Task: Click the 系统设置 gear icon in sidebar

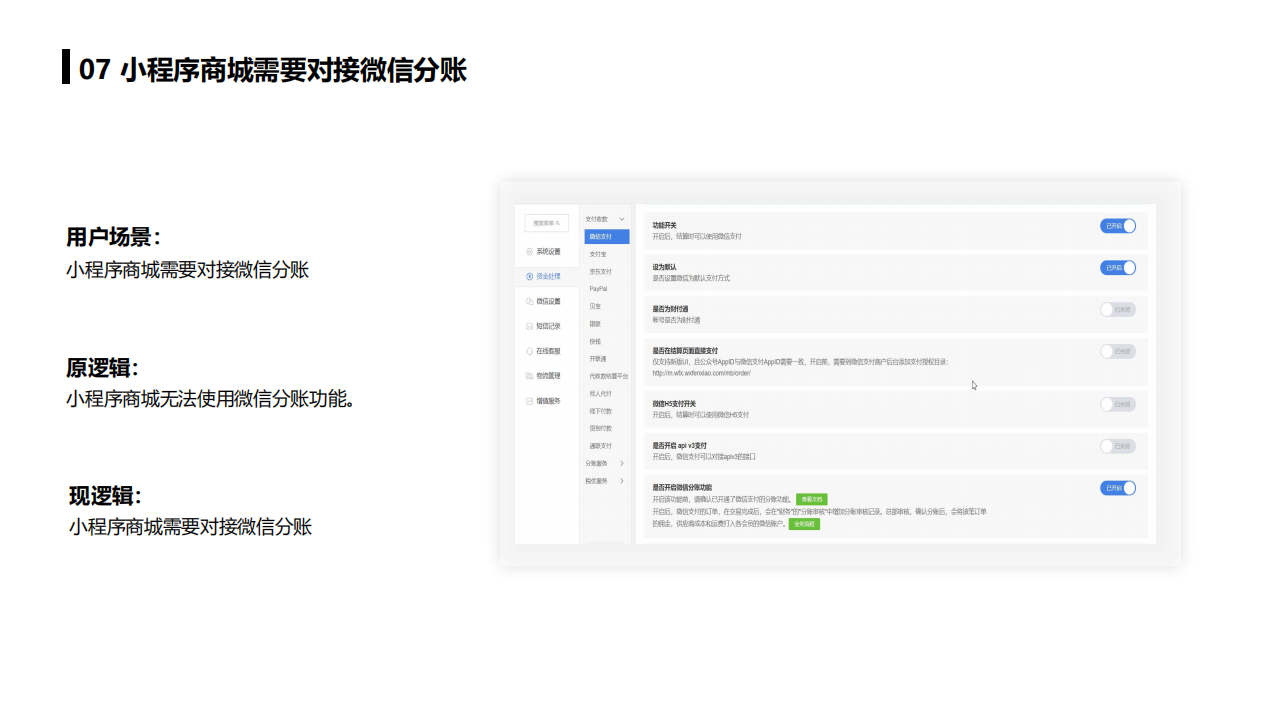Action: coord(530,251)
